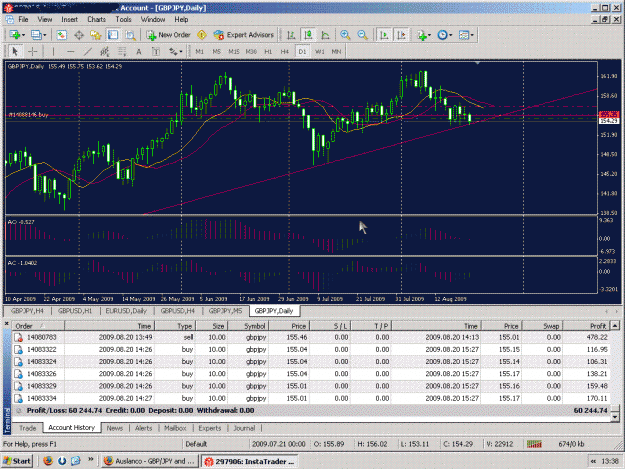Switch to H1 timeframe

pos(268,51)
